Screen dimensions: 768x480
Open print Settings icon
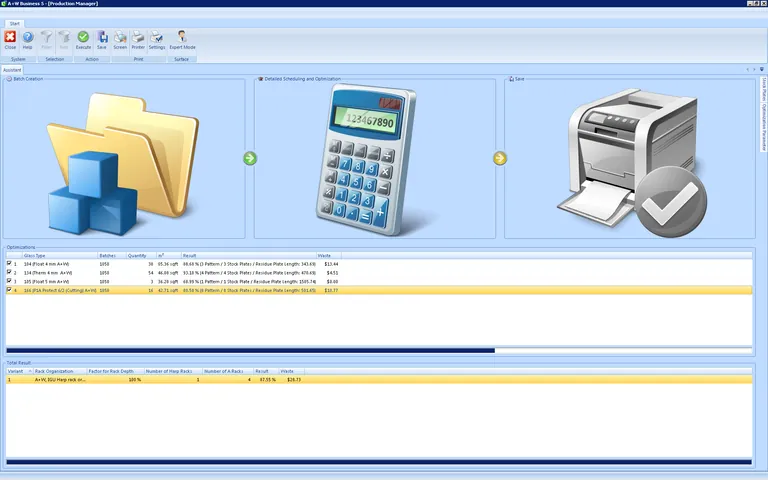pyautogui.click(x=157, y=40)
